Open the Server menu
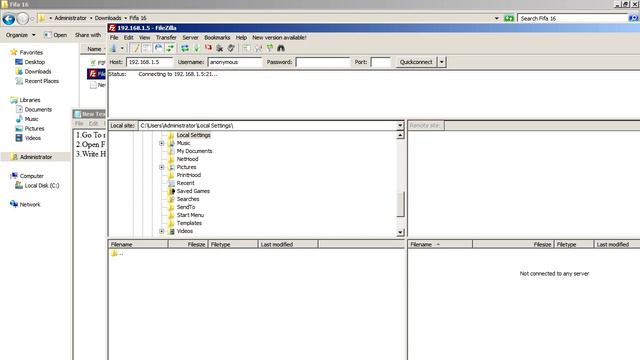 pos(190,37)
